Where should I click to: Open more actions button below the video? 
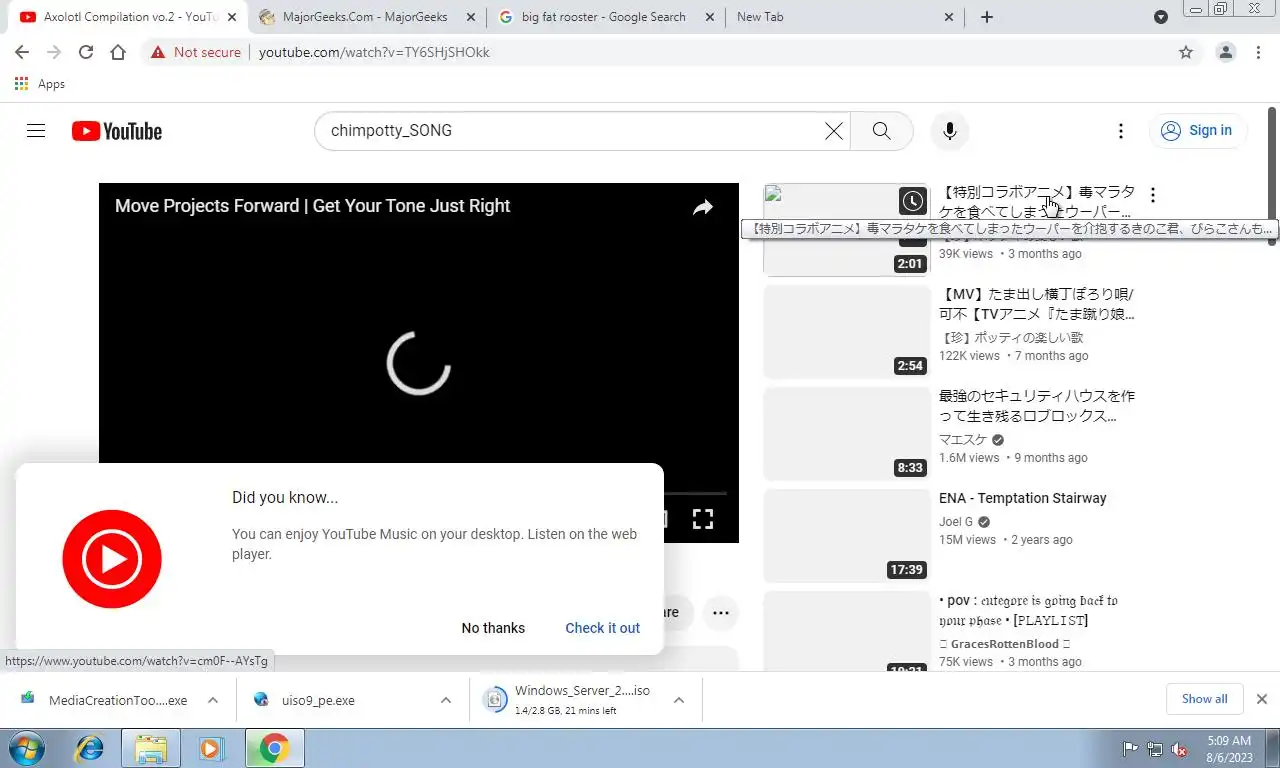coord(720,613)
